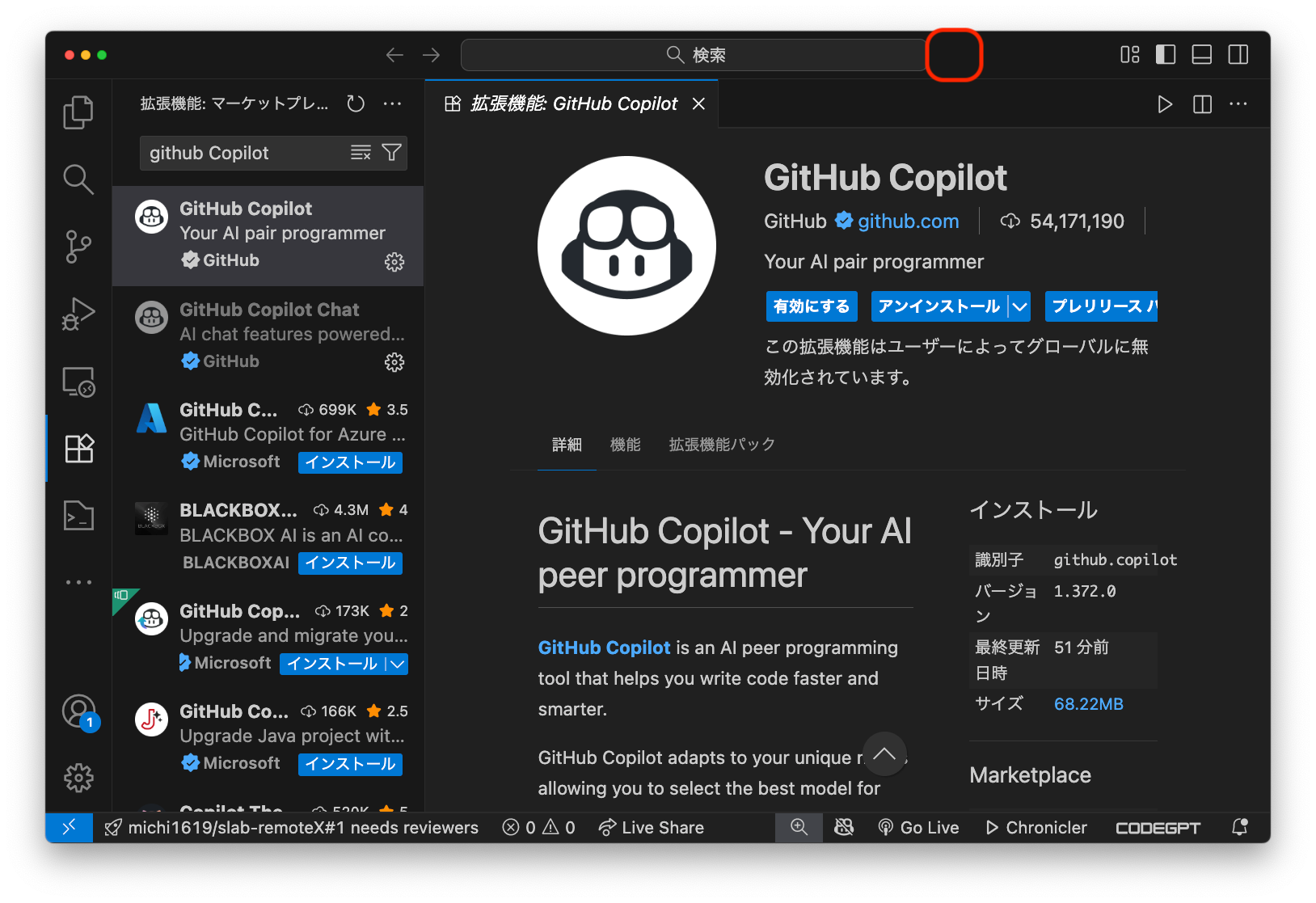Image resolution: width=1316 pixels, height=903 pixels.
Task: Open the Source Control view
Action: (x=78, y=247)
